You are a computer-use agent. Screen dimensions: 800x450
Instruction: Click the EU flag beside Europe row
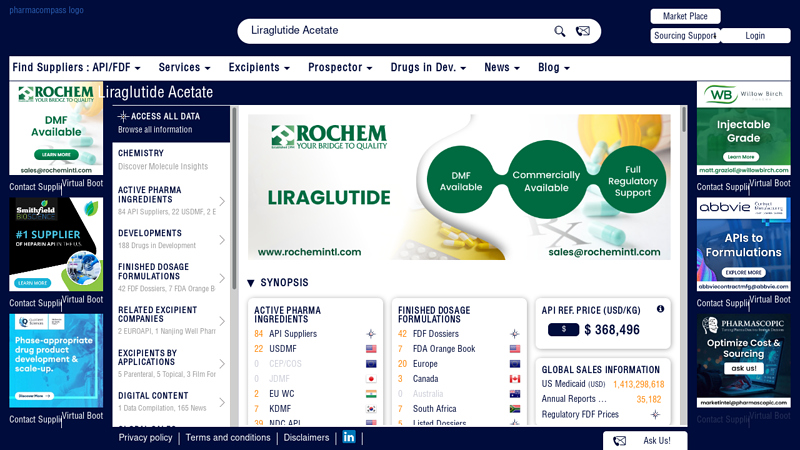(515, 364)
